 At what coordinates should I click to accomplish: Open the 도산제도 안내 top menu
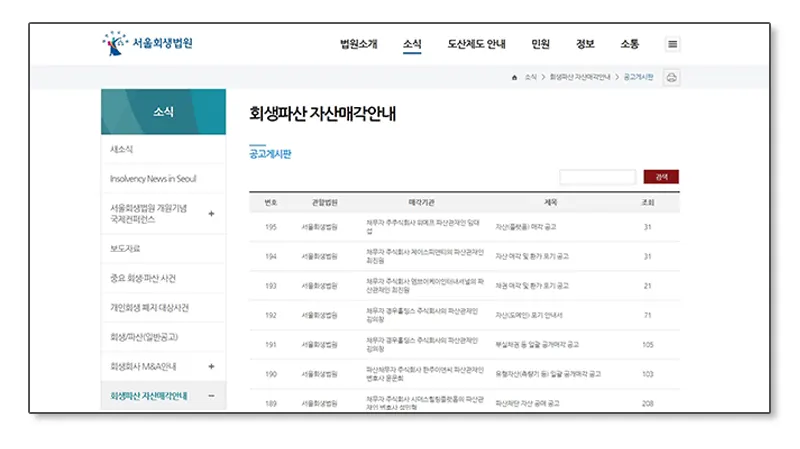[x=476, y=44]
